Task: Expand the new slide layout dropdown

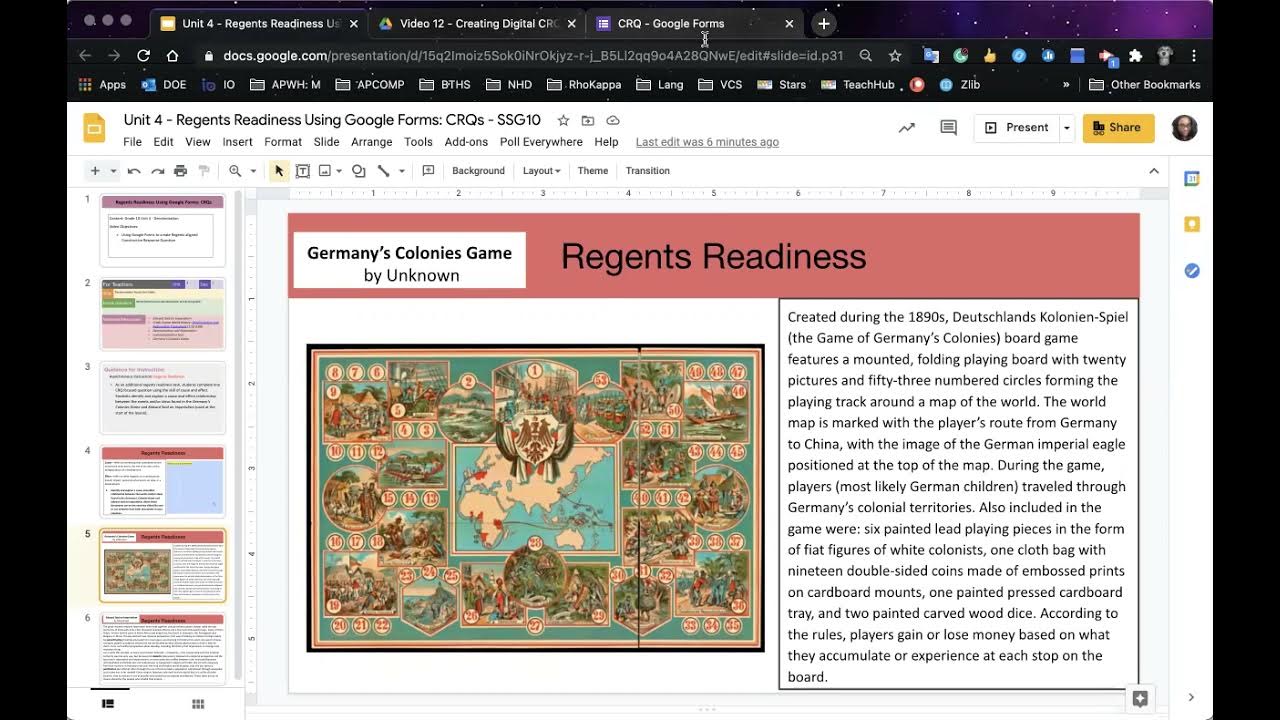Action: pos(112,171)
